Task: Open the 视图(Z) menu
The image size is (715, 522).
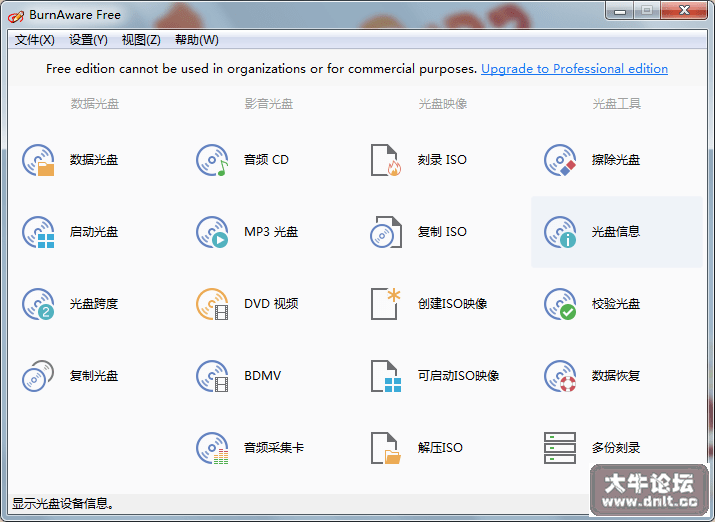Action: (x=141, y=40)
